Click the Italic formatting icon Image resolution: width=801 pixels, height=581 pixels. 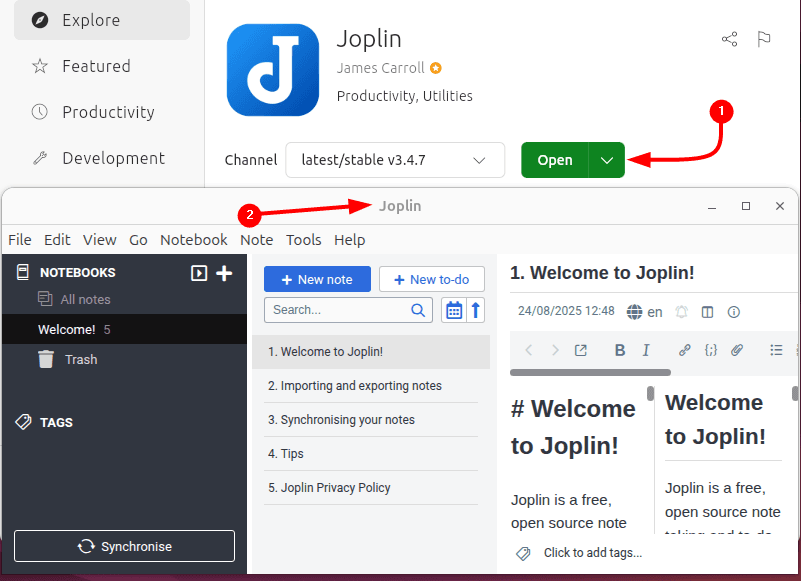click(646, 350)
